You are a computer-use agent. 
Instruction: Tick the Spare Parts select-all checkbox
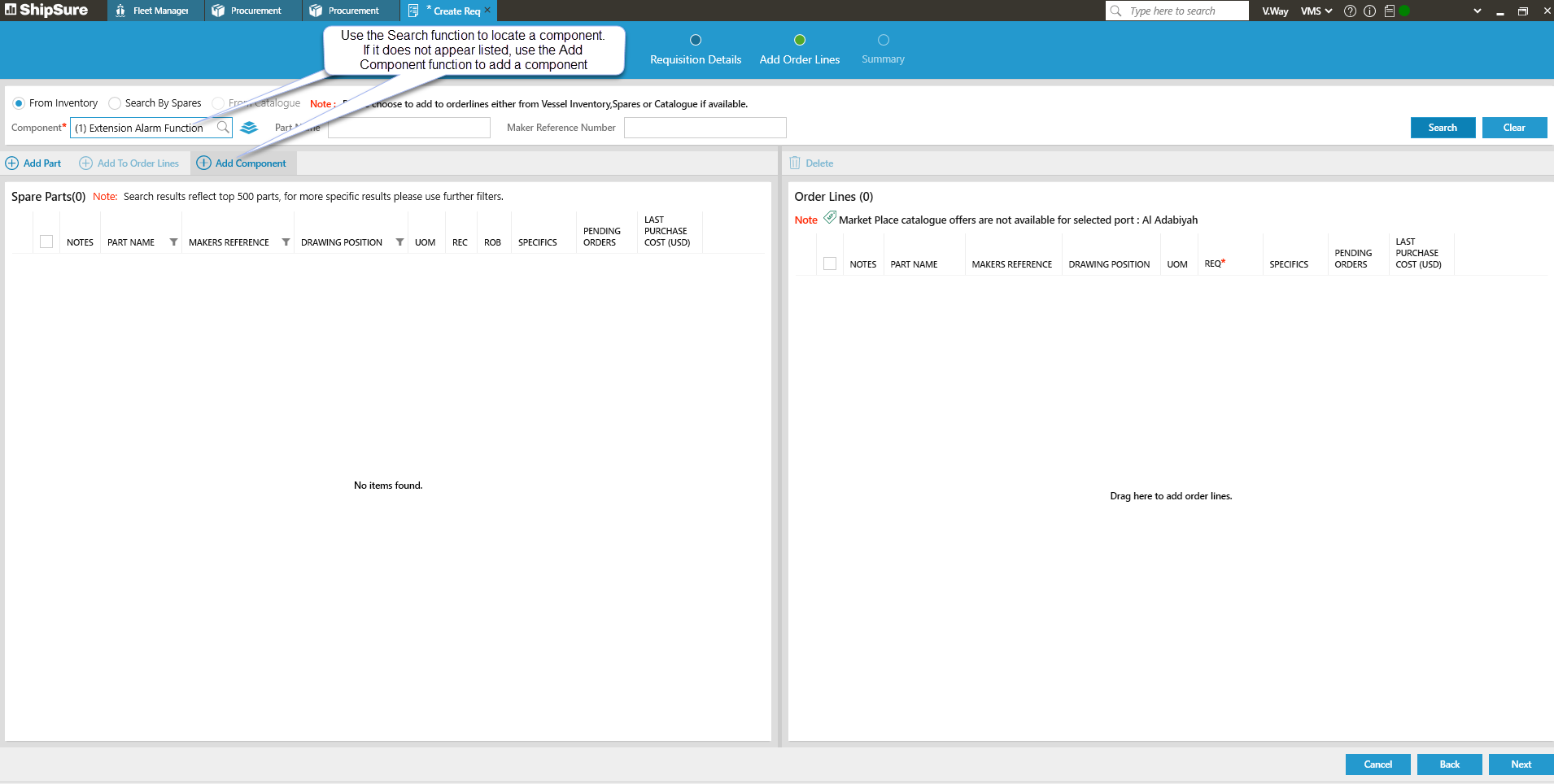click(46, 242)
